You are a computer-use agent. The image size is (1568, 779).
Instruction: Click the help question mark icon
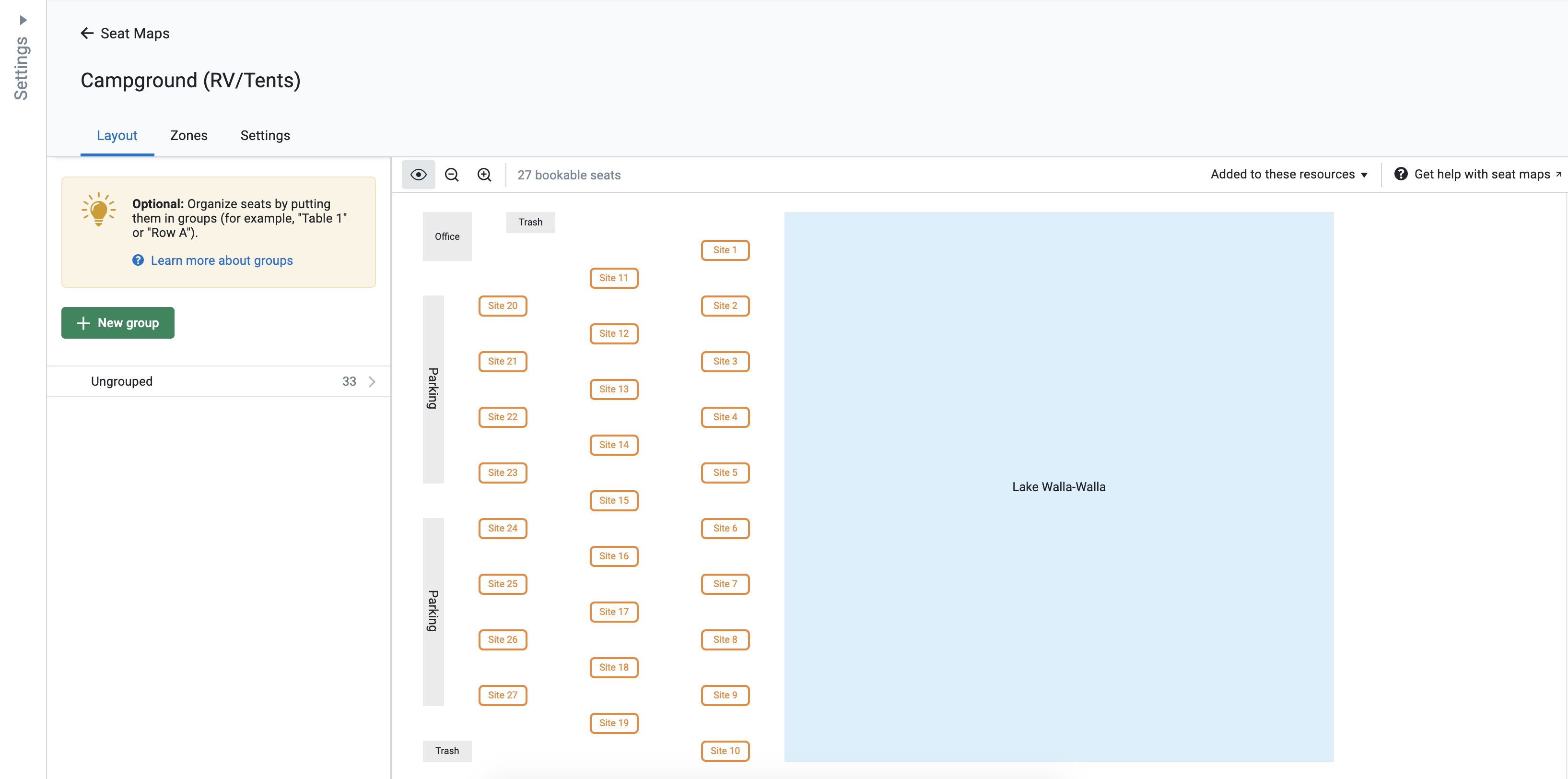(1401, 174)
